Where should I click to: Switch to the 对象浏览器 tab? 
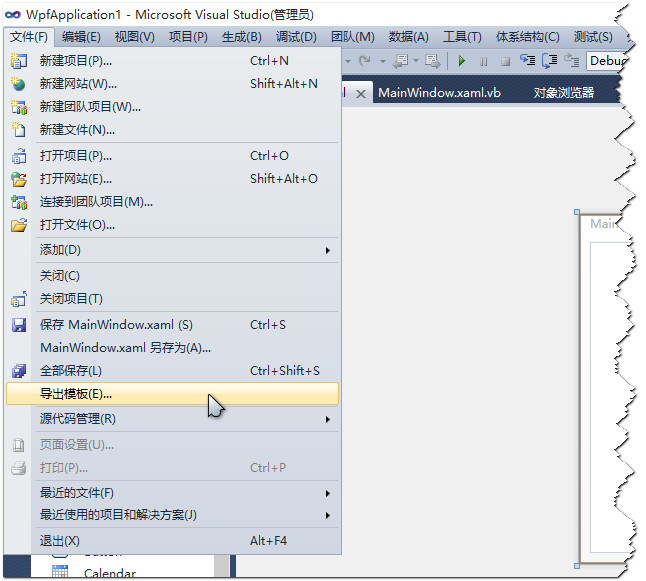[564, 93]
